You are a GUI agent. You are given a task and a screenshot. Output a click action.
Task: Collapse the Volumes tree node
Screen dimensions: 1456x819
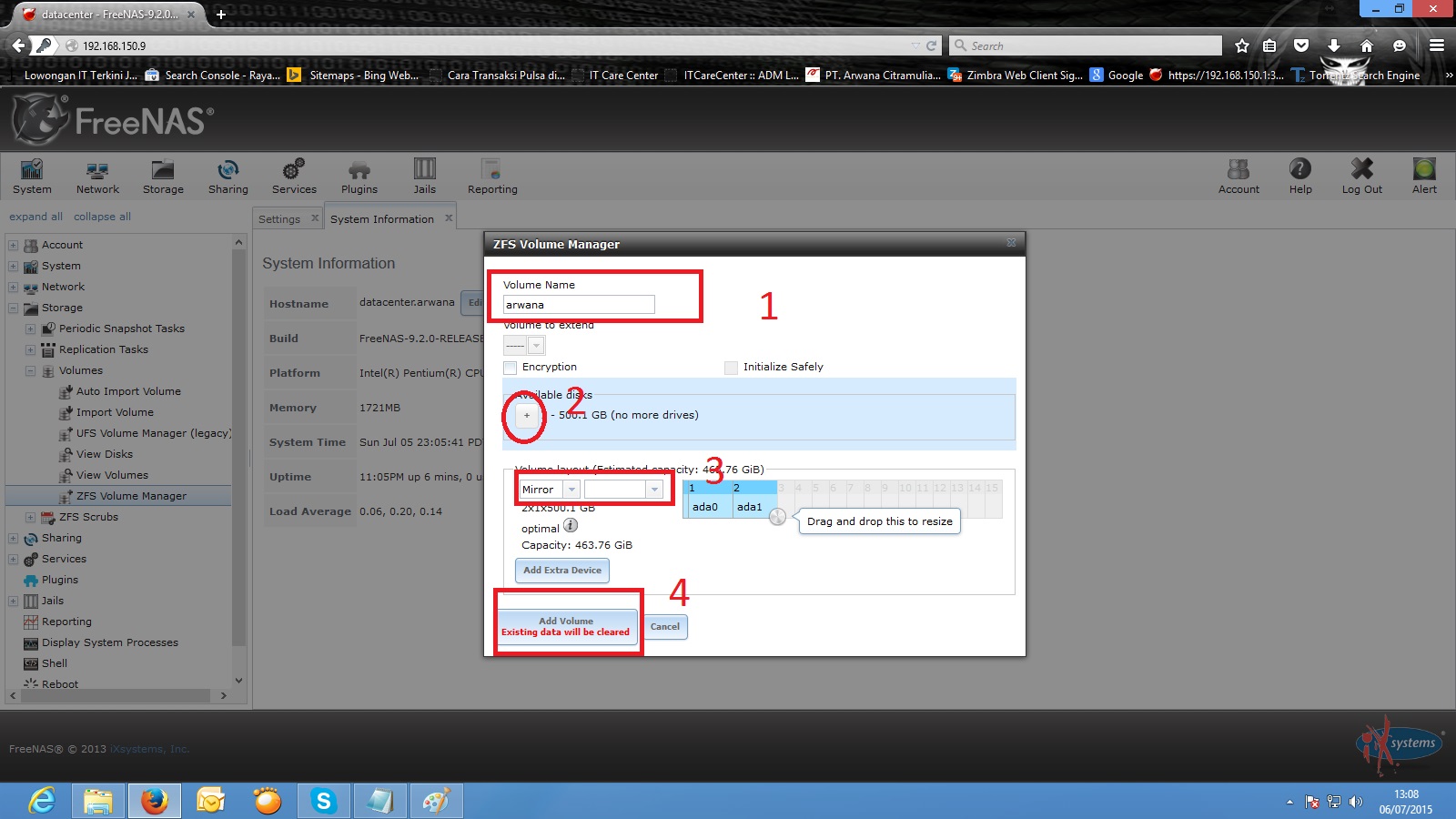[30, 371]
